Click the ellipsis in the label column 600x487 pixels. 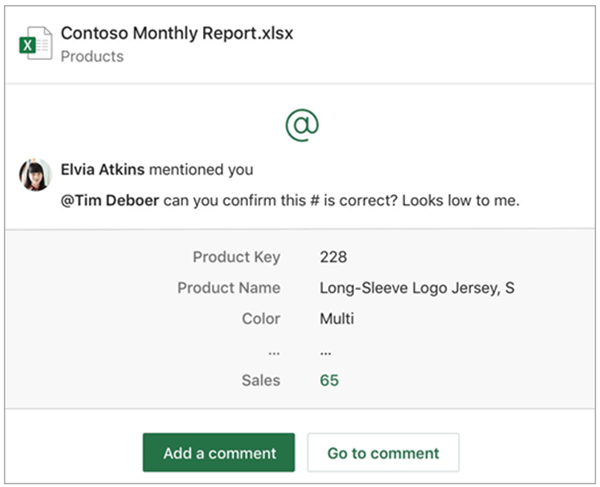[273, 352]
